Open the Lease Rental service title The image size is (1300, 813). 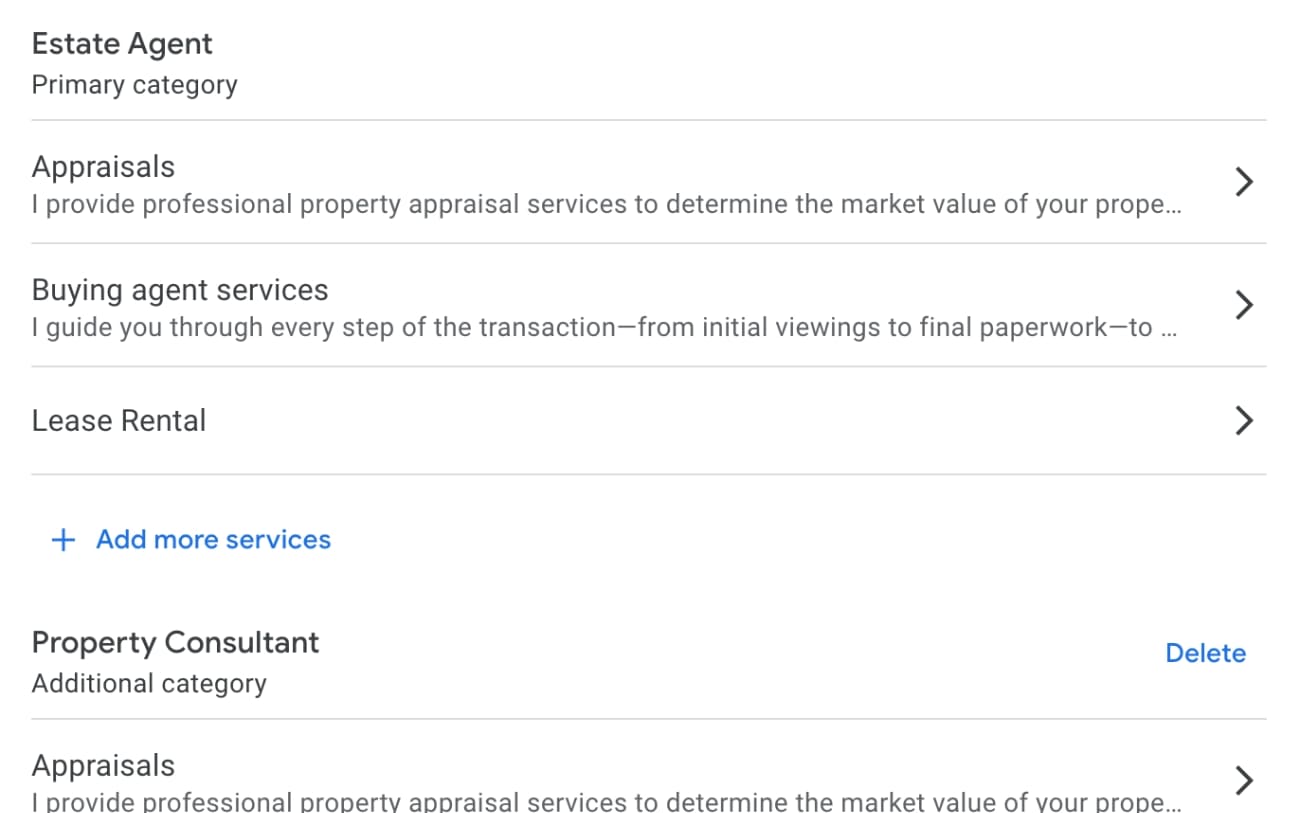click(119, 421)
